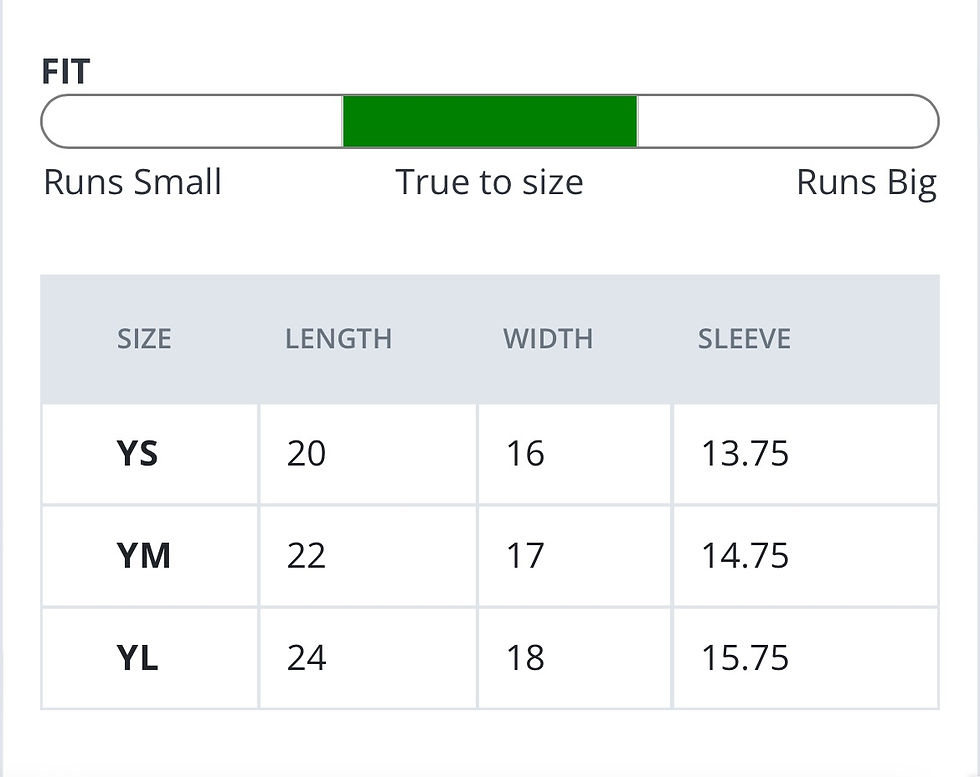Select the WIDTH column header
980x777 pixels.
coord(548,339)
